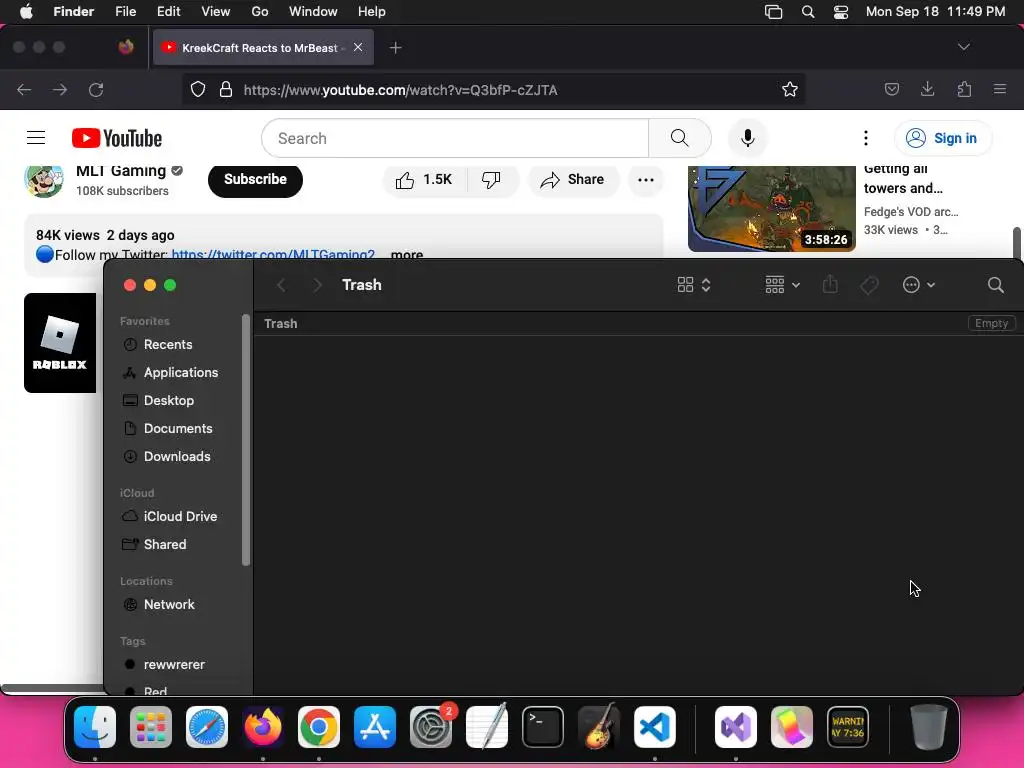Open a new Firefox tab
This screenshot has height=768, width=1024.
tap(395, 48)
